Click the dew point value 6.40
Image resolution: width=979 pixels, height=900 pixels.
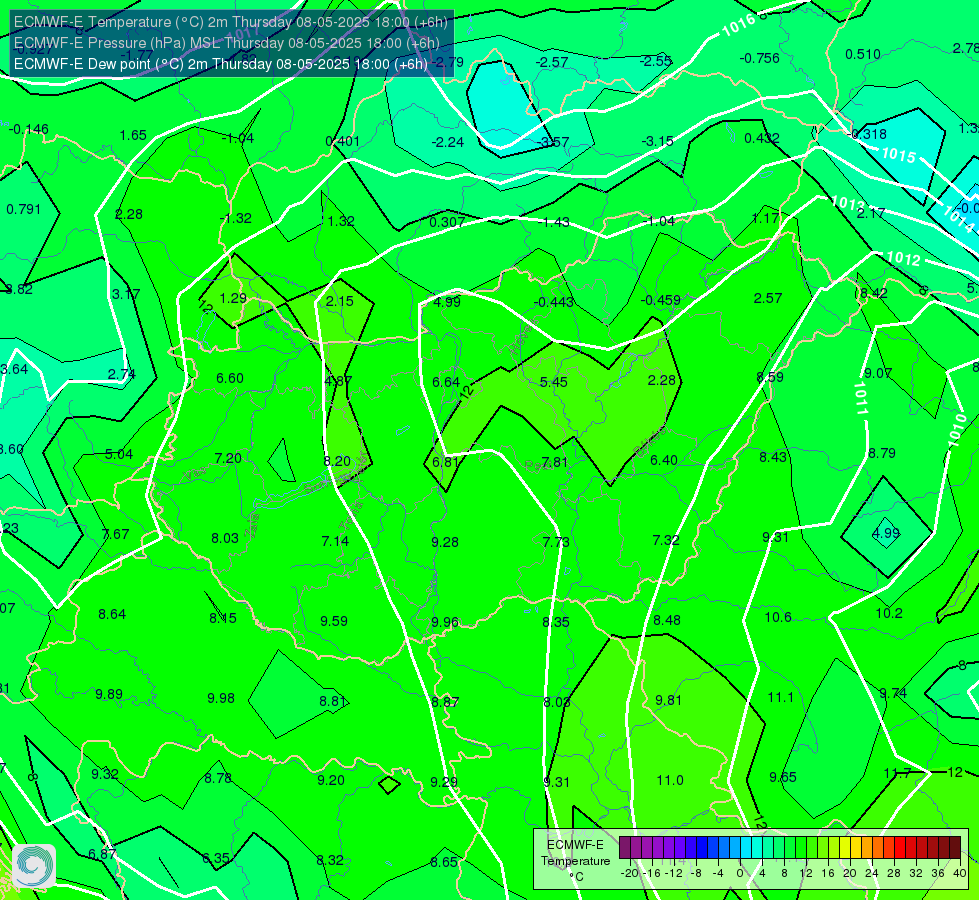664,460
